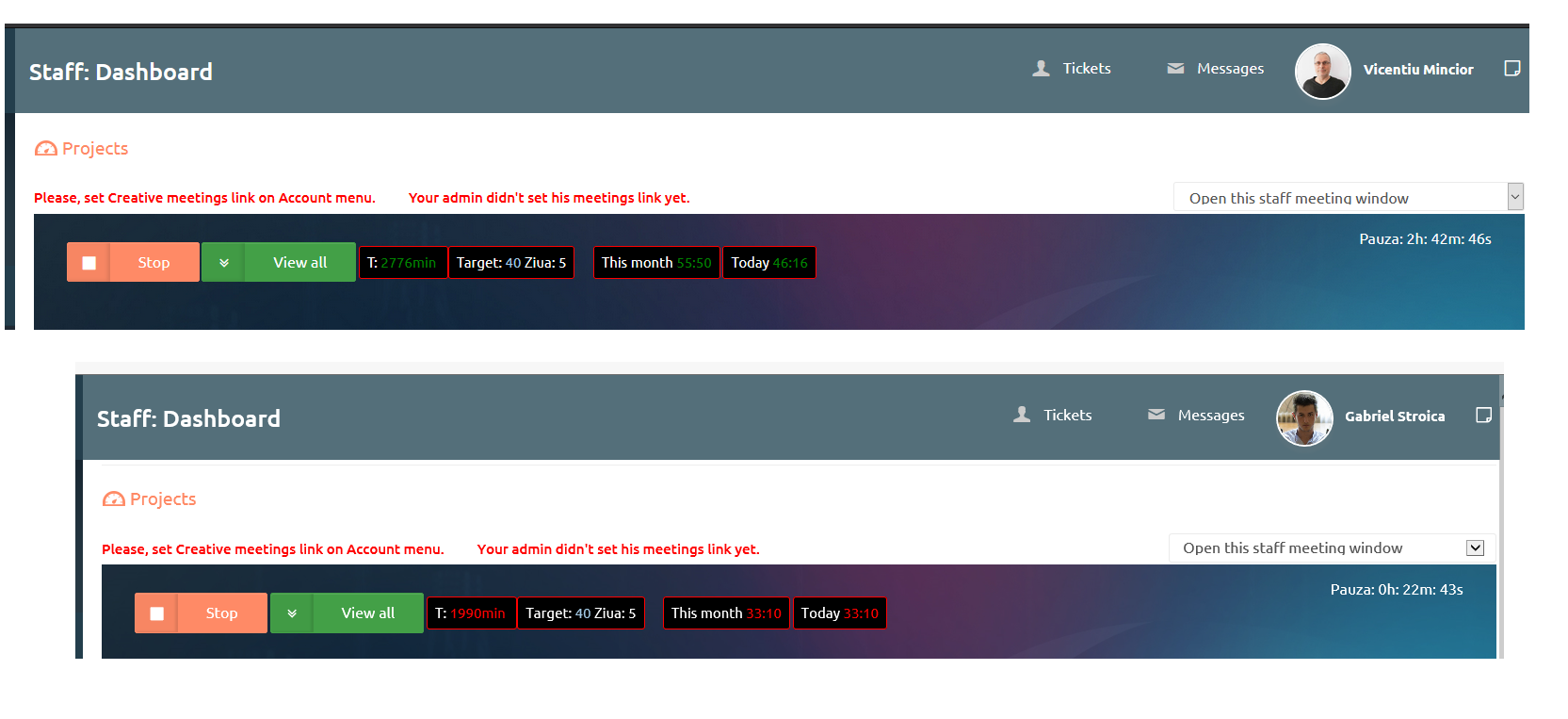Click the upper 'Please, set Creative meetings link' notice
1568x719 pixels.
coord(204,198)
